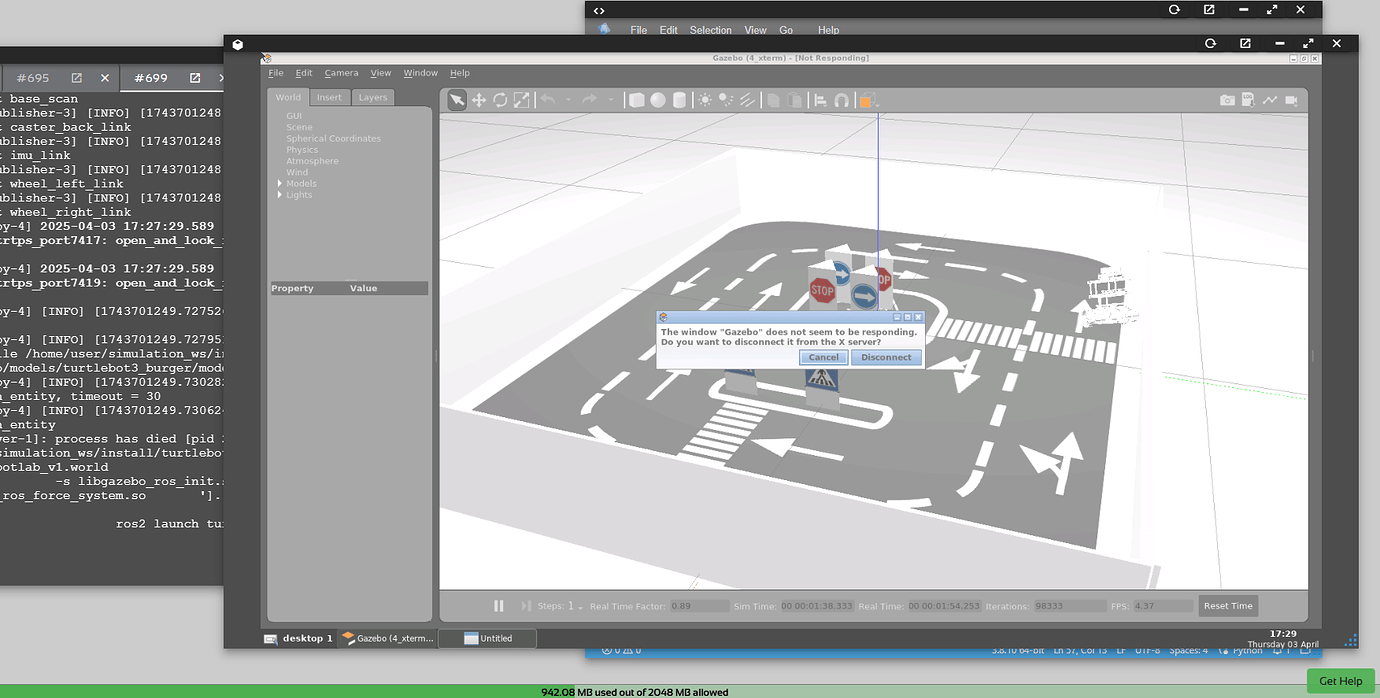Image resolution: width=1380 pixels, height=698 pixels.
Task: Expand the Models tree node
Action: [x=280, y=183]
